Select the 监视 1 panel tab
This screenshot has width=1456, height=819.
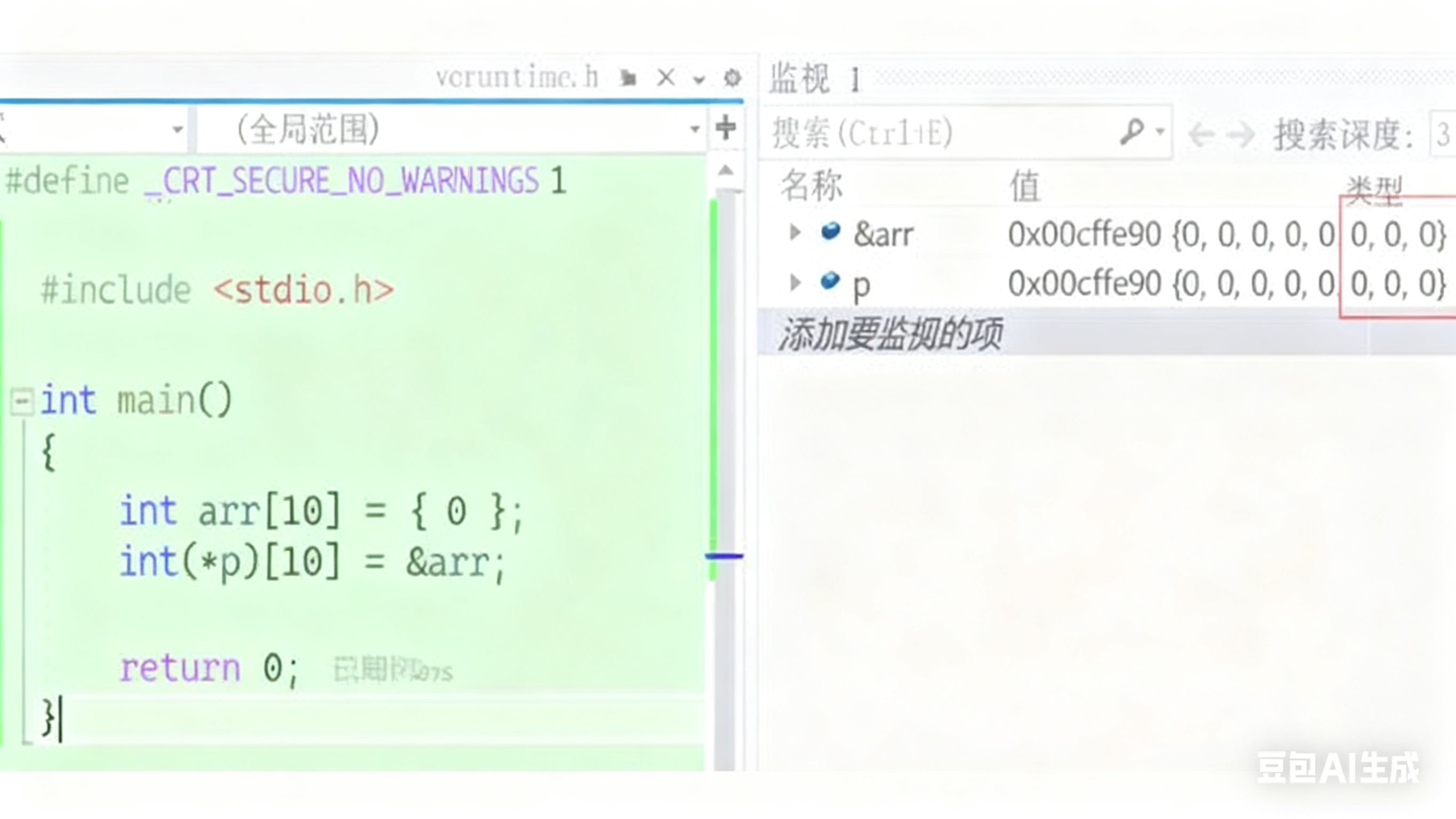point(815,78)
